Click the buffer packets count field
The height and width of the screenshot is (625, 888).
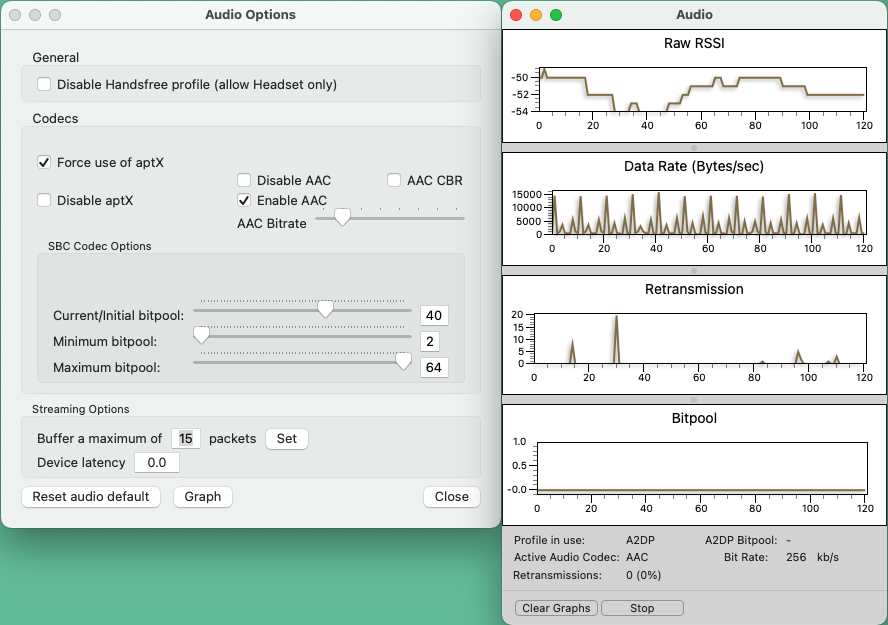(x=186, y=439)
